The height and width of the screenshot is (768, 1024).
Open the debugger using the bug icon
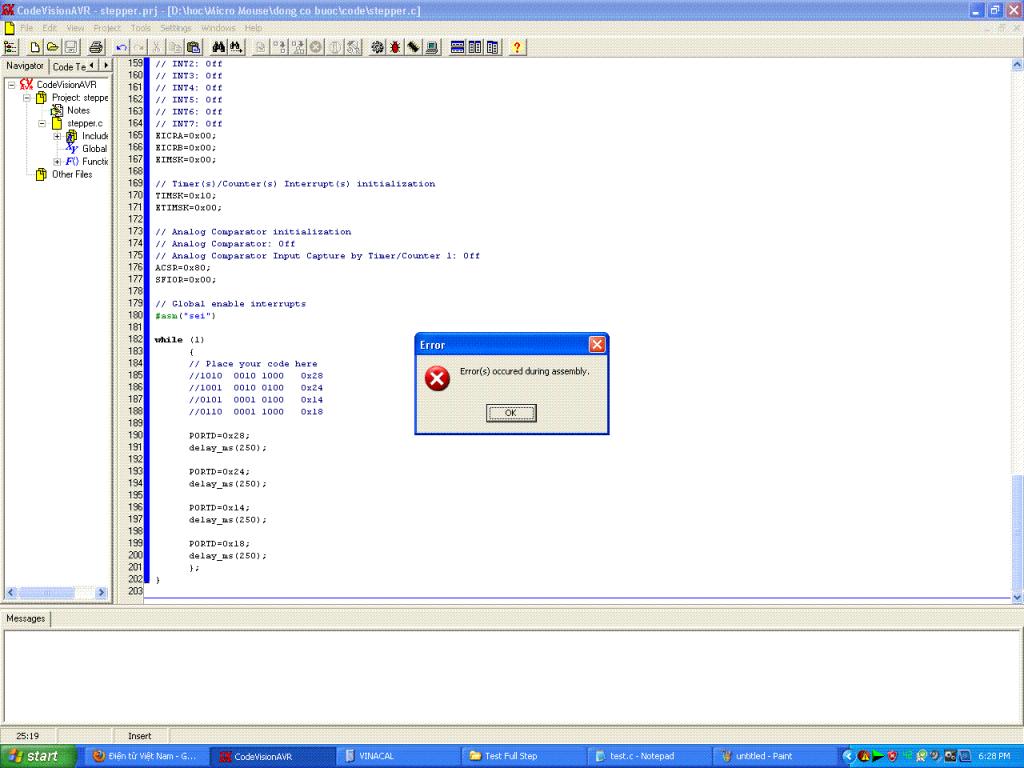pos(395,47)
